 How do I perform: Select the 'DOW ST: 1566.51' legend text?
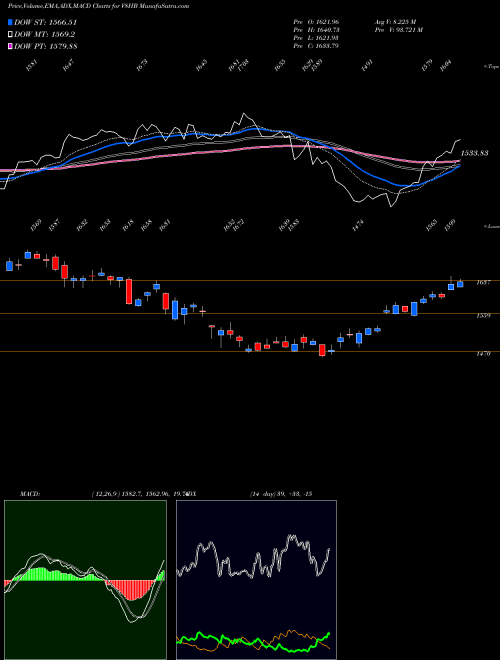pos(45,23)
